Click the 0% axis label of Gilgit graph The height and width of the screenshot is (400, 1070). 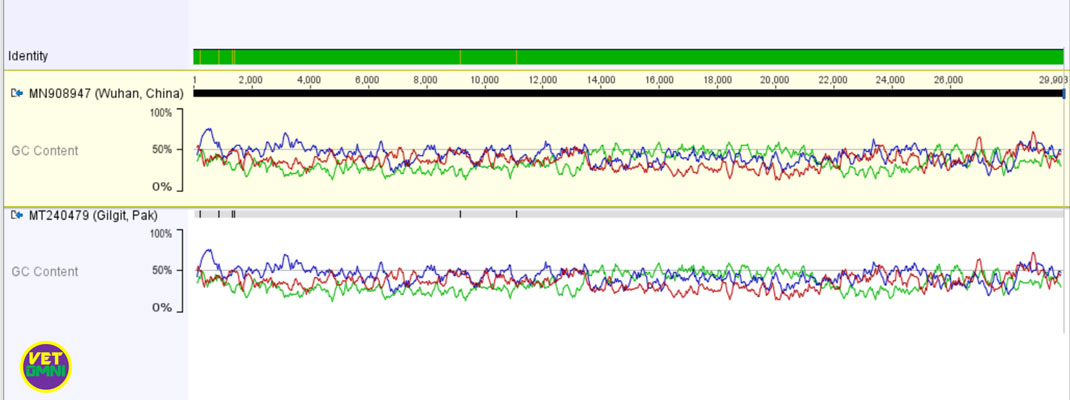[x=164, y=308]
